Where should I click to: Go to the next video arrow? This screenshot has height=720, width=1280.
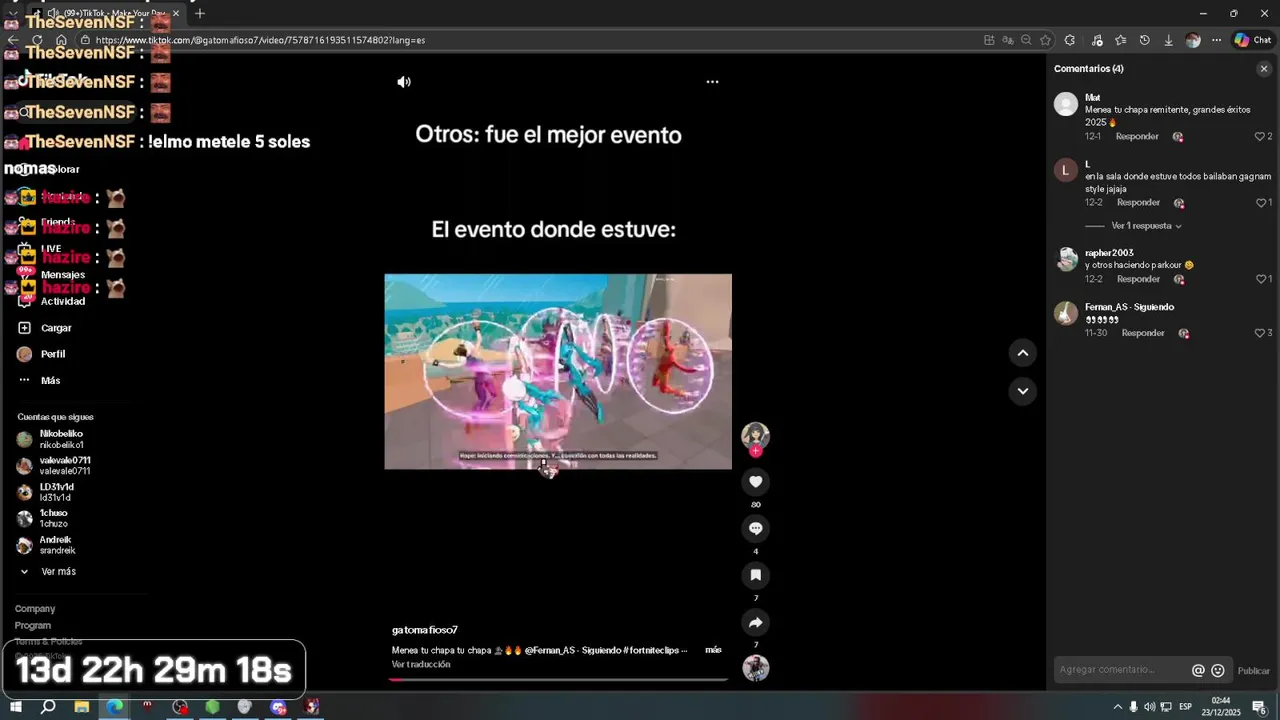tap(1022, 391)
